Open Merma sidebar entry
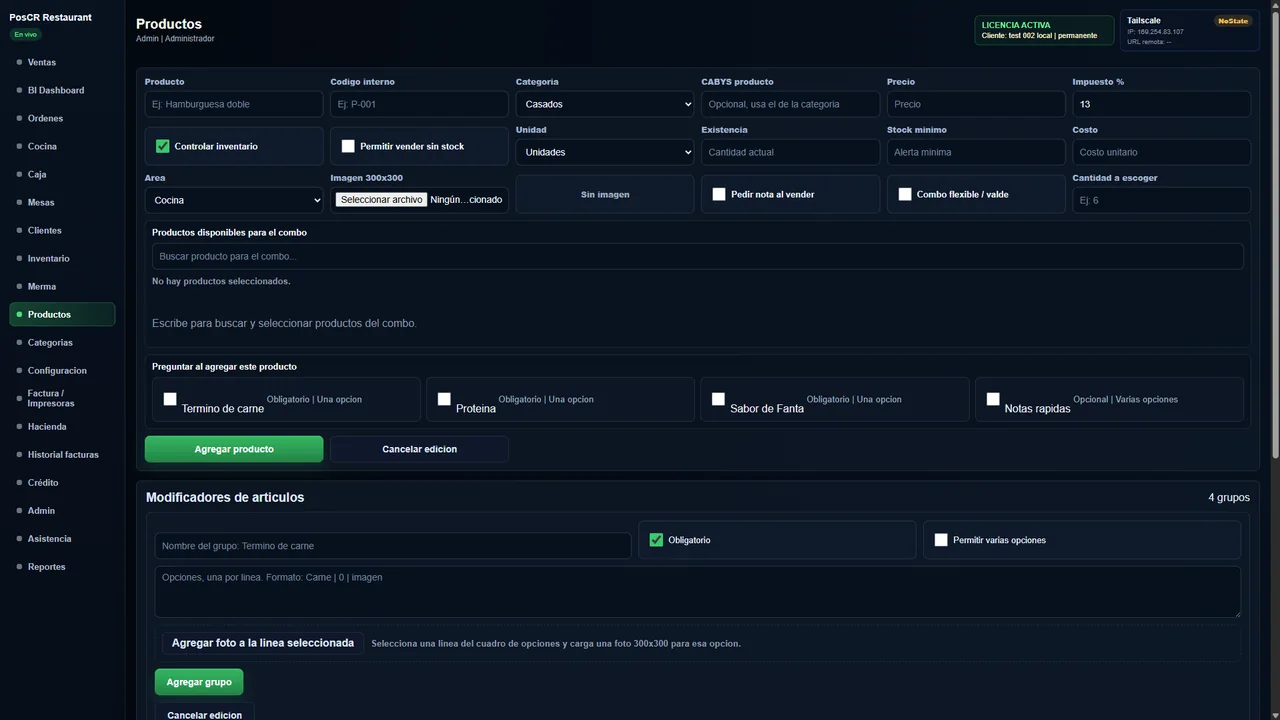This screenshot has width=1280, height=720. [62, 286]
